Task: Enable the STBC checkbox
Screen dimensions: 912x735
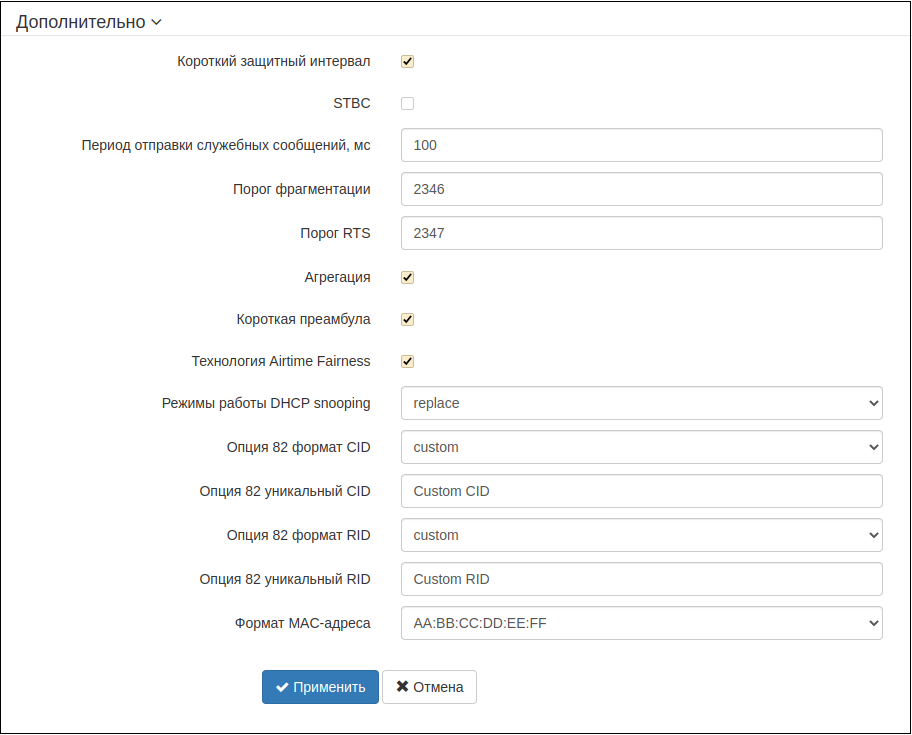Action: pos(408,103)
